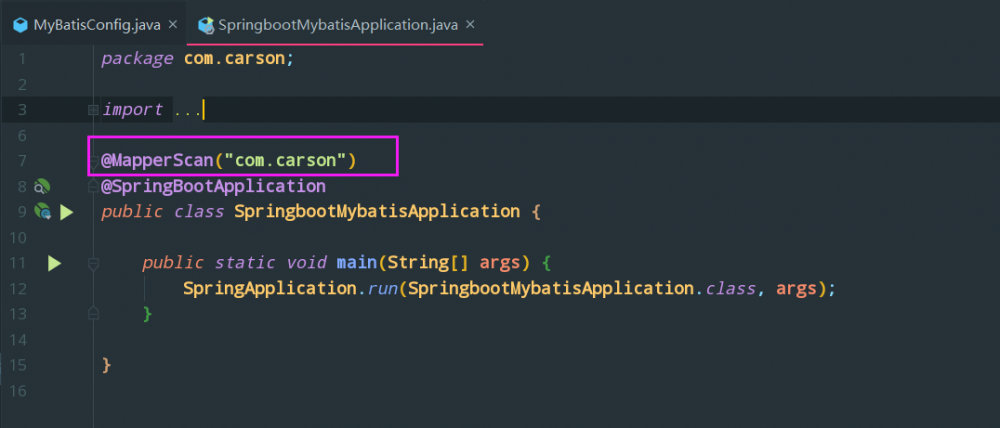This screenshot has width=1000, height=428.
Task: Click line number 7 in the gutter
Action: pyautogui.click(x=22, y=161)
